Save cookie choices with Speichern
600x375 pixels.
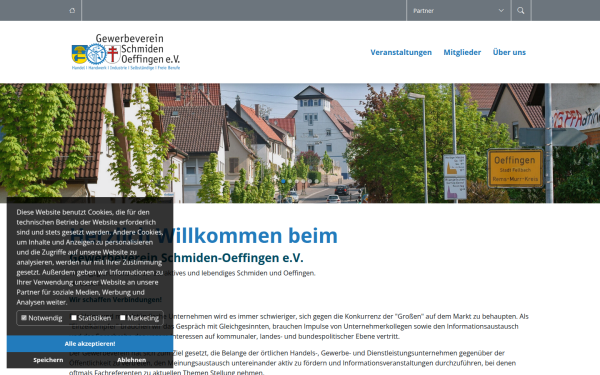[48, 360]
